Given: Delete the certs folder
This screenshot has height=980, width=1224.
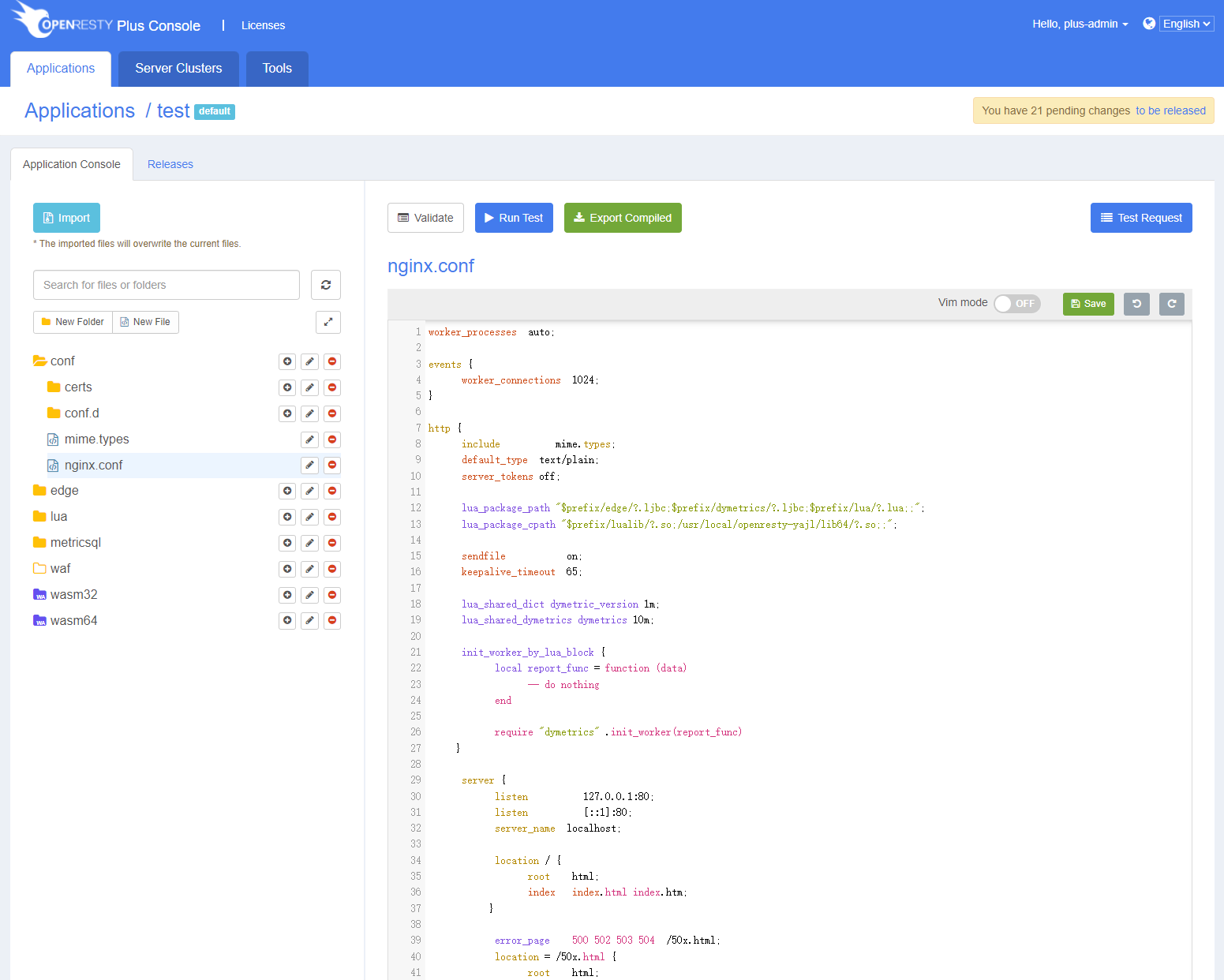Looking at the screenshot, I should [x=332, y=387].
